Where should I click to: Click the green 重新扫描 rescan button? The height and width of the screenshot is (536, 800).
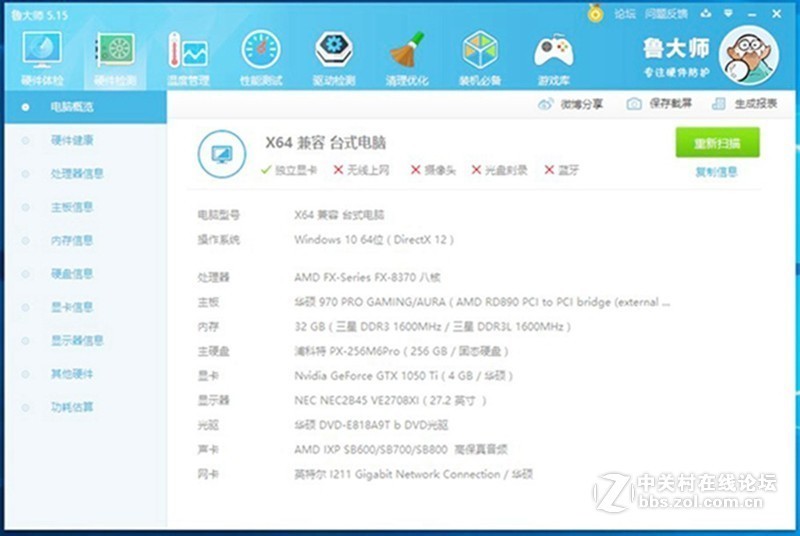pyautogui.click(x=717, y=143)
